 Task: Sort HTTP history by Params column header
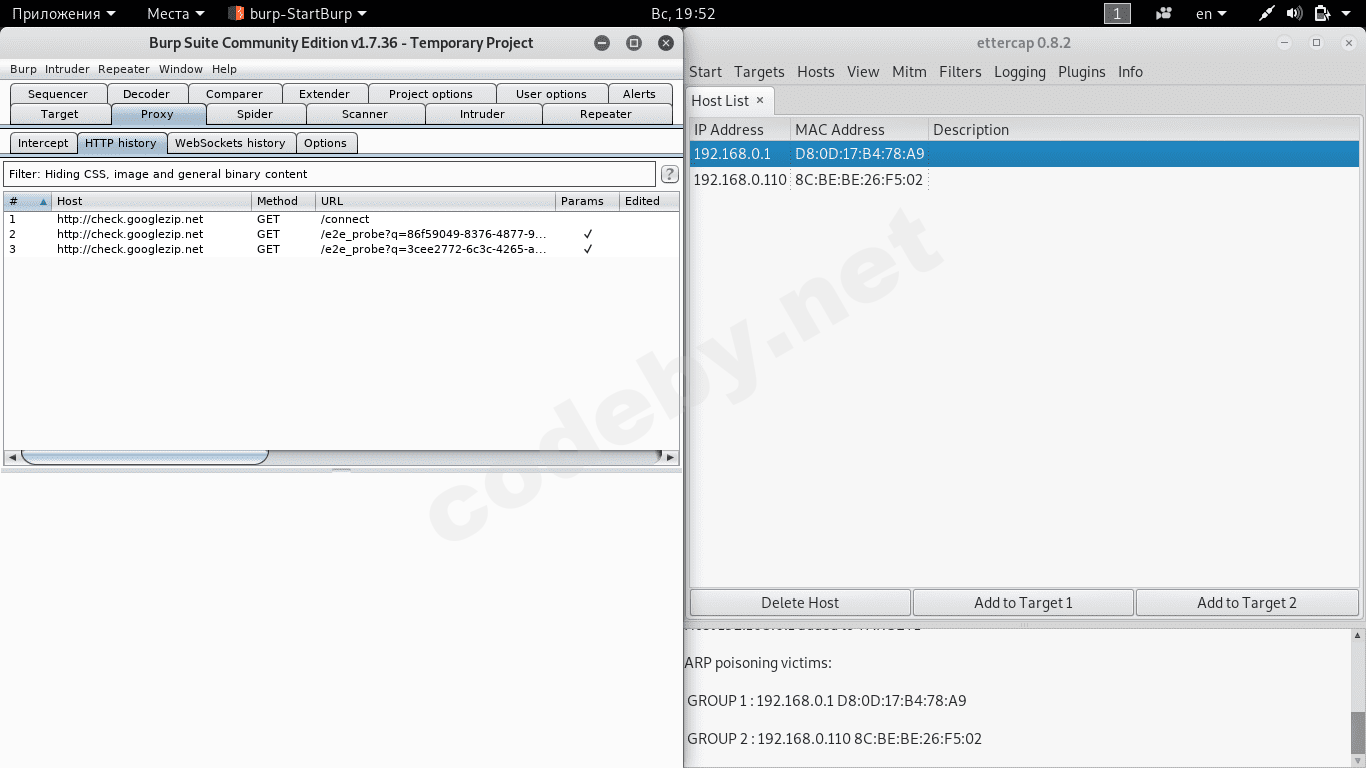click(588, 201)
